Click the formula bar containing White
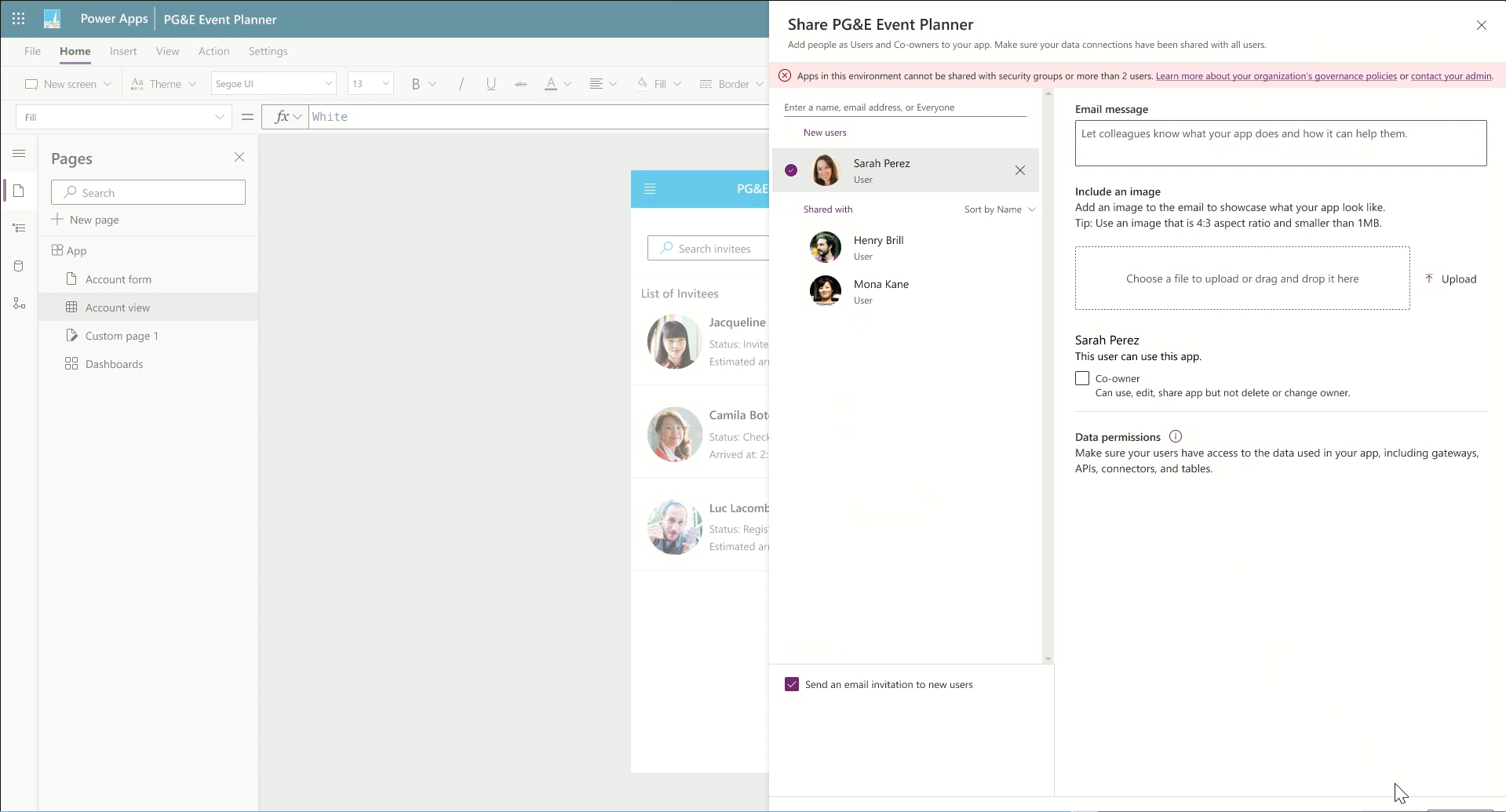The height and width of the screenshot is (812, 1506). tap(539, 117)
